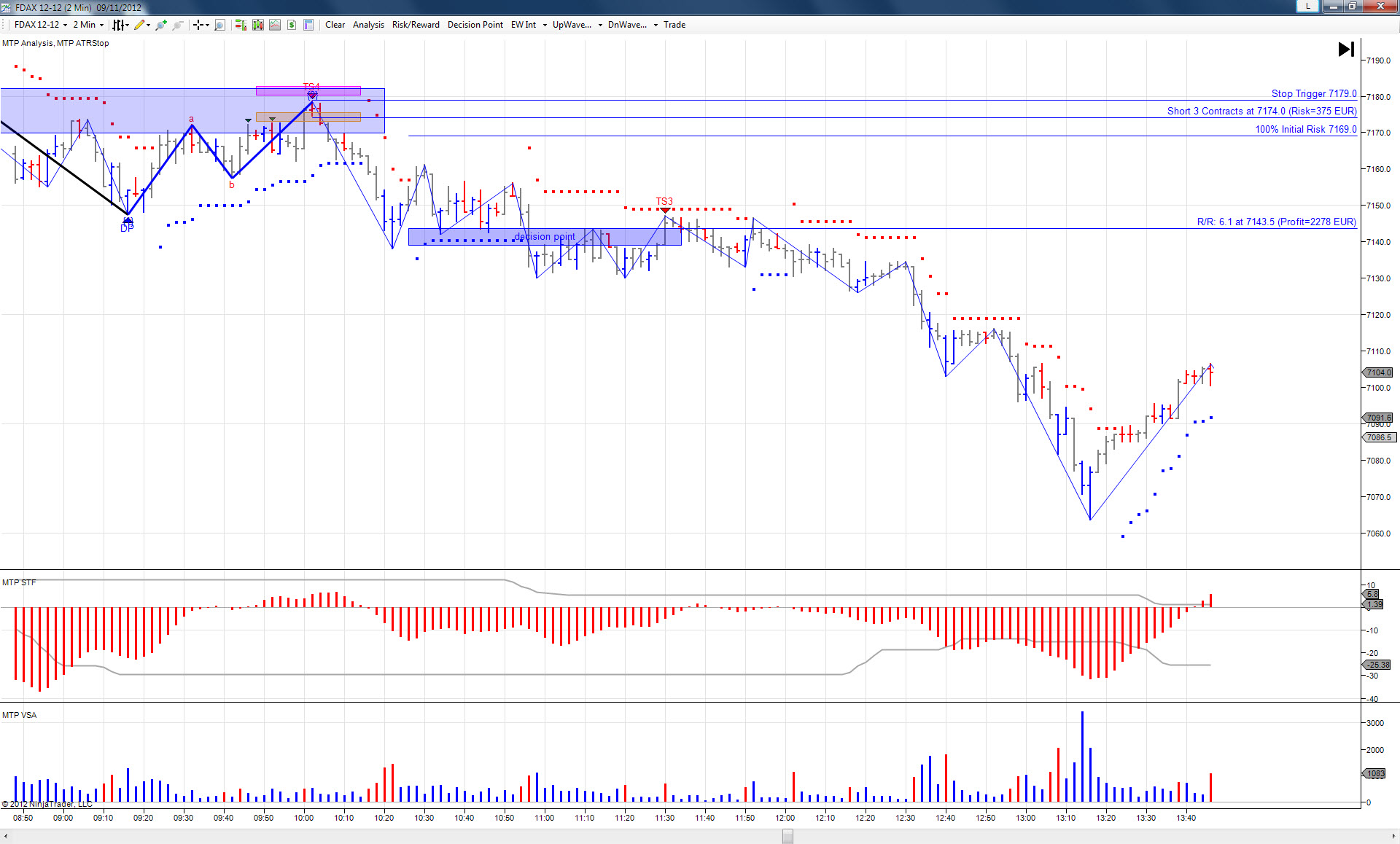This screenshot has height=844, width=1400.
Task: Click the L link button in title bar
Action: [1308, 6]
